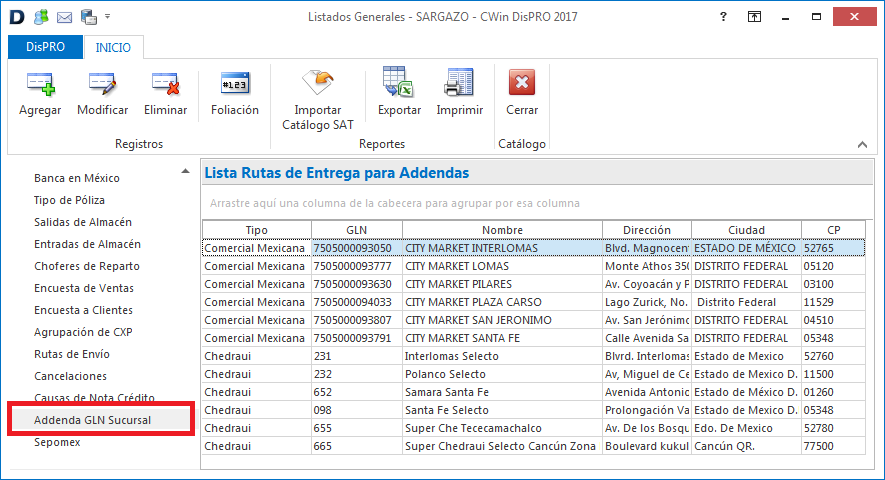
Task: Click the Eliminar record icon
Action: coord(165,84)
